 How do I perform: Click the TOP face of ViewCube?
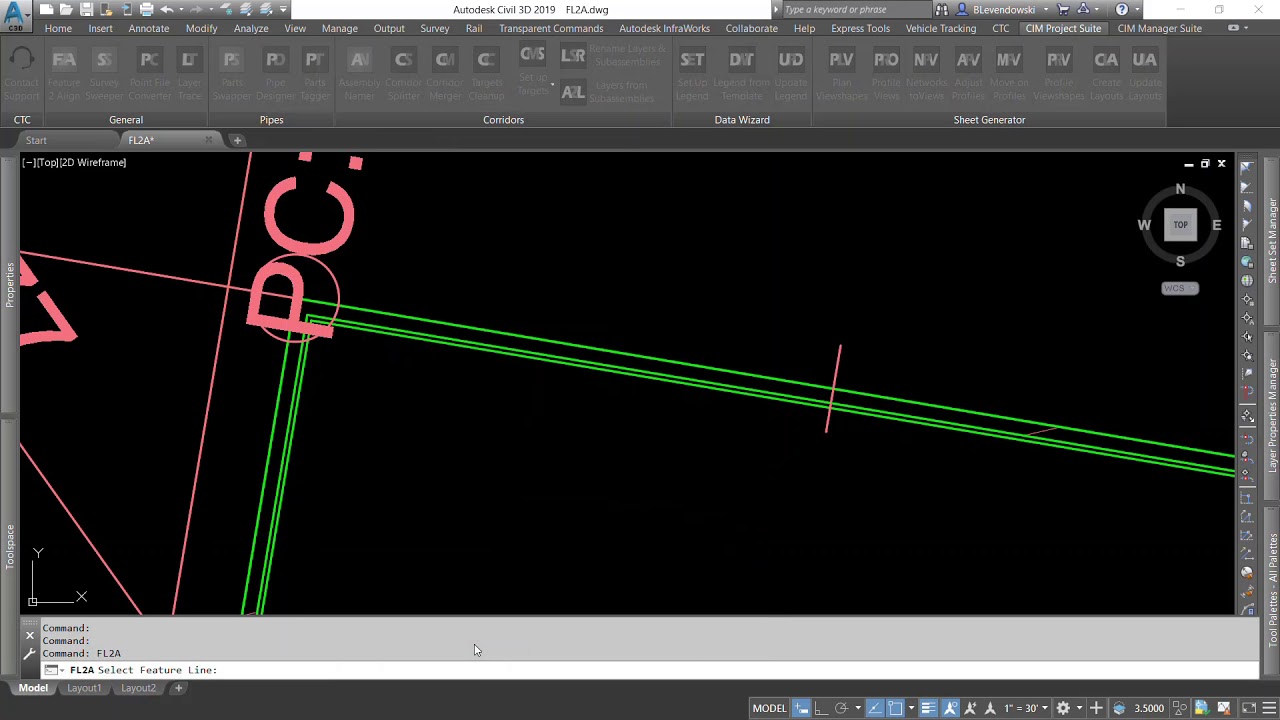pyautogui.click(x=1180, y=225)
